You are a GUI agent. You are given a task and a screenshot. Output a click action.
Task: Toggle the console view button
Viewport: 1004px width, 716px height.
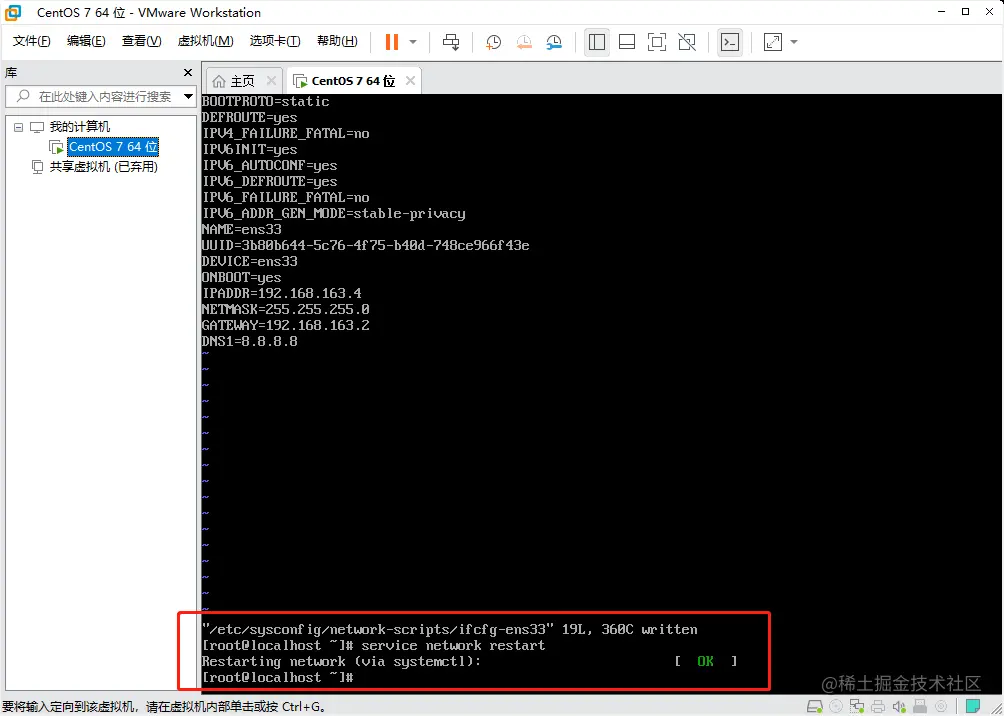point(730,42)
